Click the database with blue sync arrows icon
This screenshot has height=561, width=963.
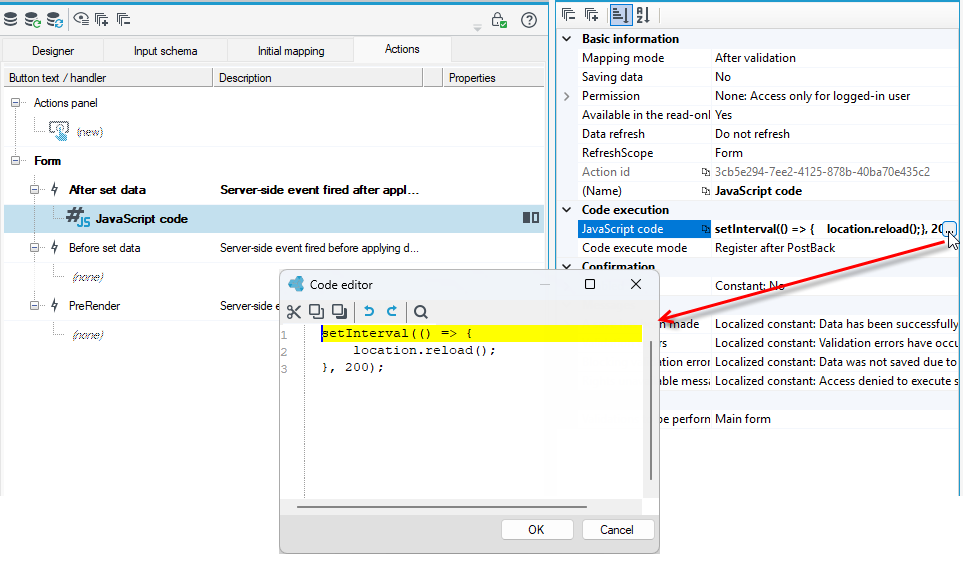(55, 19)
